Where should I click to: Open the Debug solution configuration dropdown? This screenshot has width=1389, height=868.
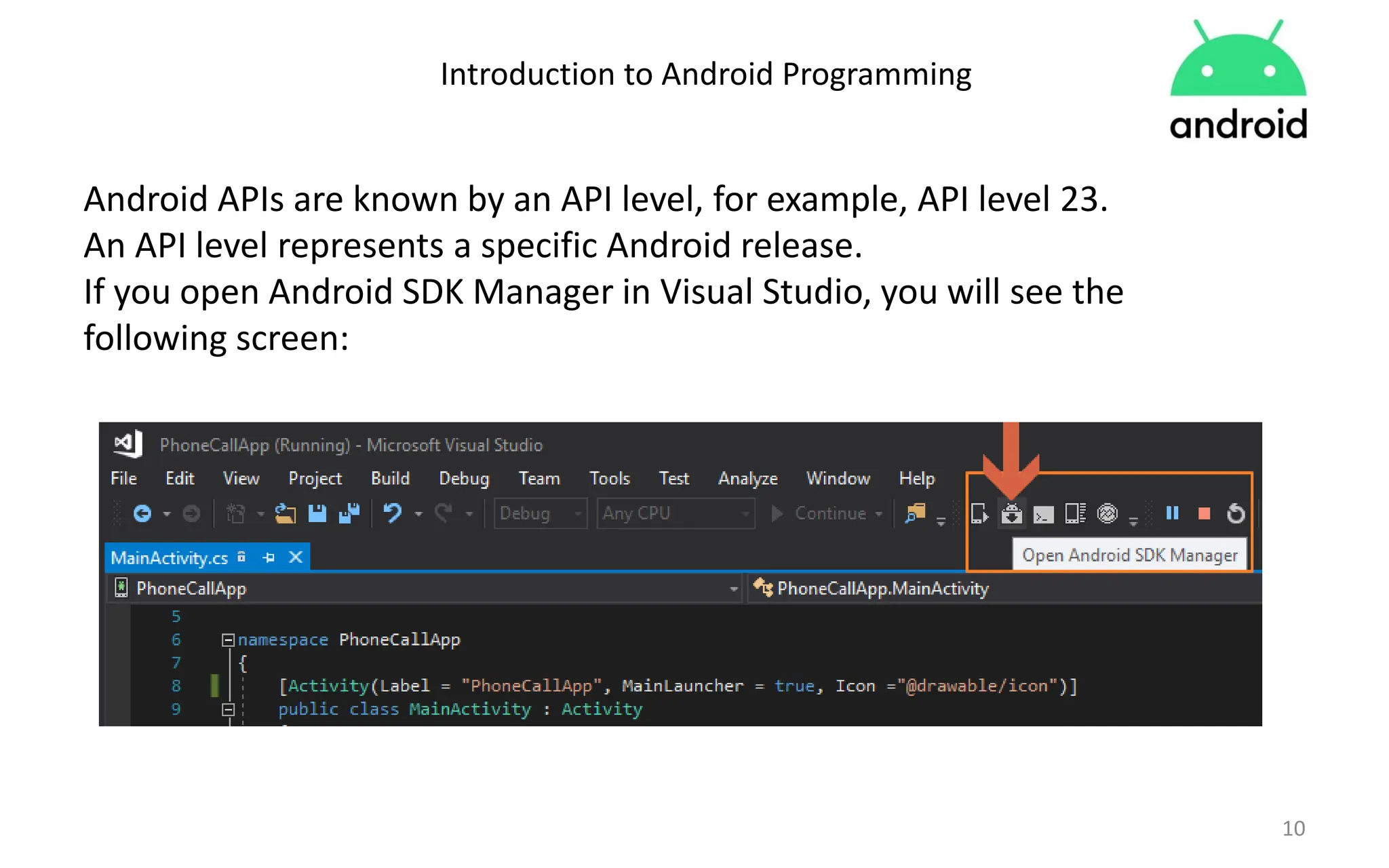tap(541, 513)
